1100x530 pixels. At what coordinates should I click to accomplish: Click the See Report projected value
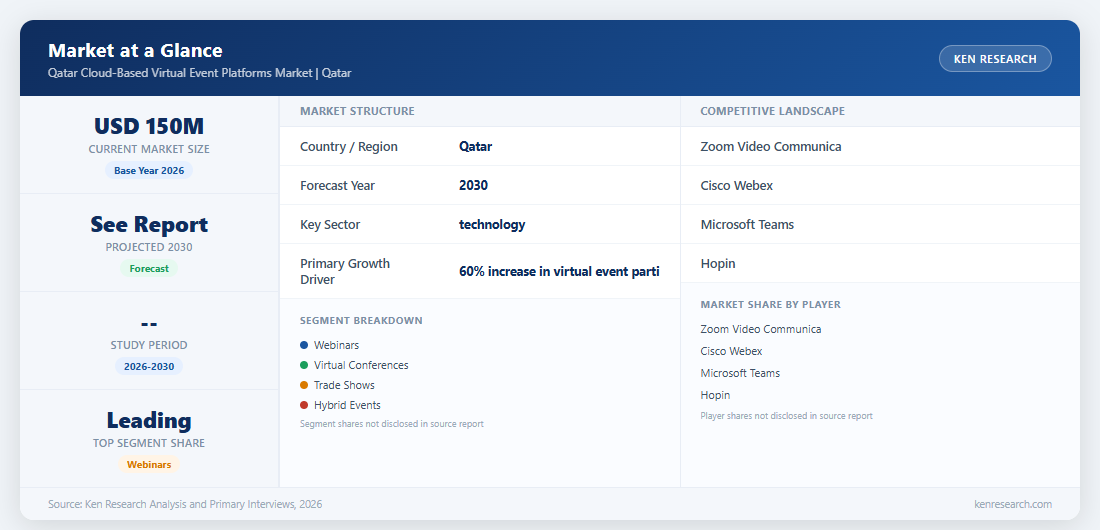149,225
